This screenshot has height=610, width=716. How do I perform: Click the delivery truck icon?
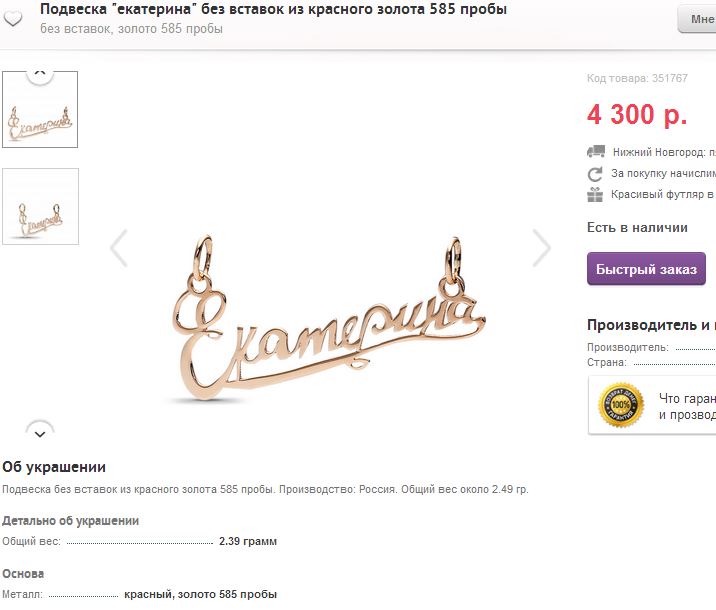click(x=596, y=152)
